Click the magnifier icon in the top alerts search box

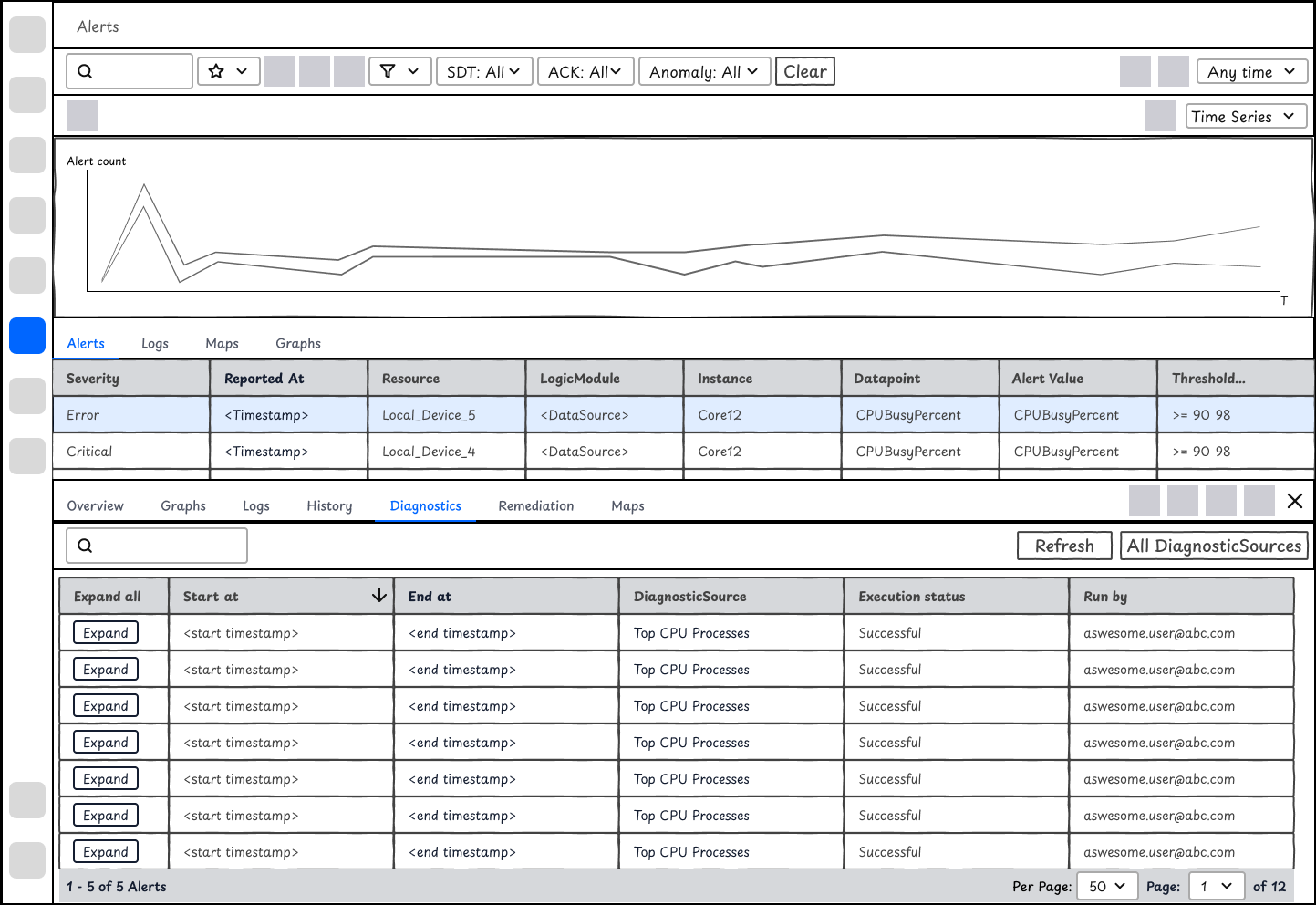tap(85, 71)
